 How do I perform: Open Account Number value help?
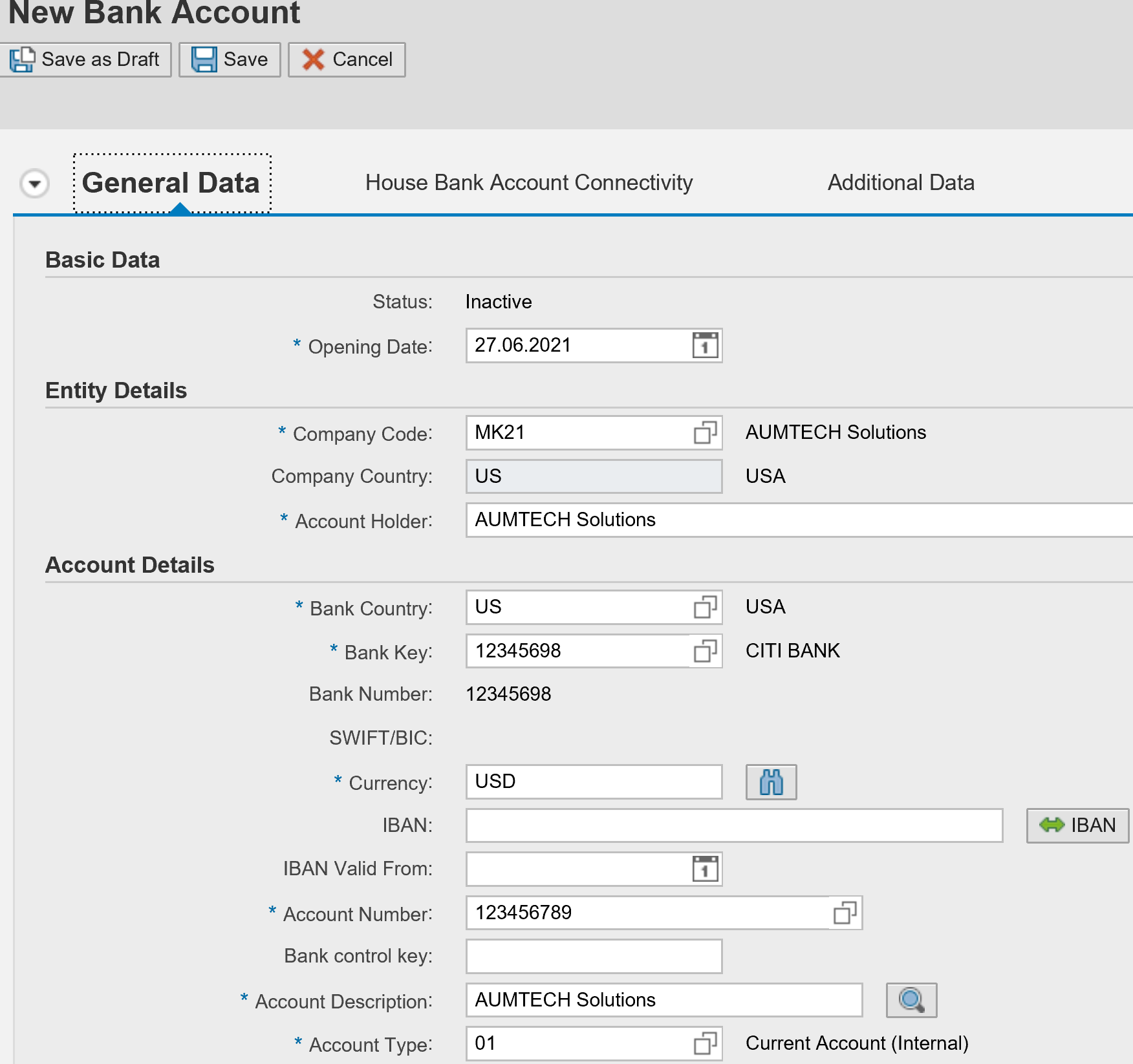point(845,913)
